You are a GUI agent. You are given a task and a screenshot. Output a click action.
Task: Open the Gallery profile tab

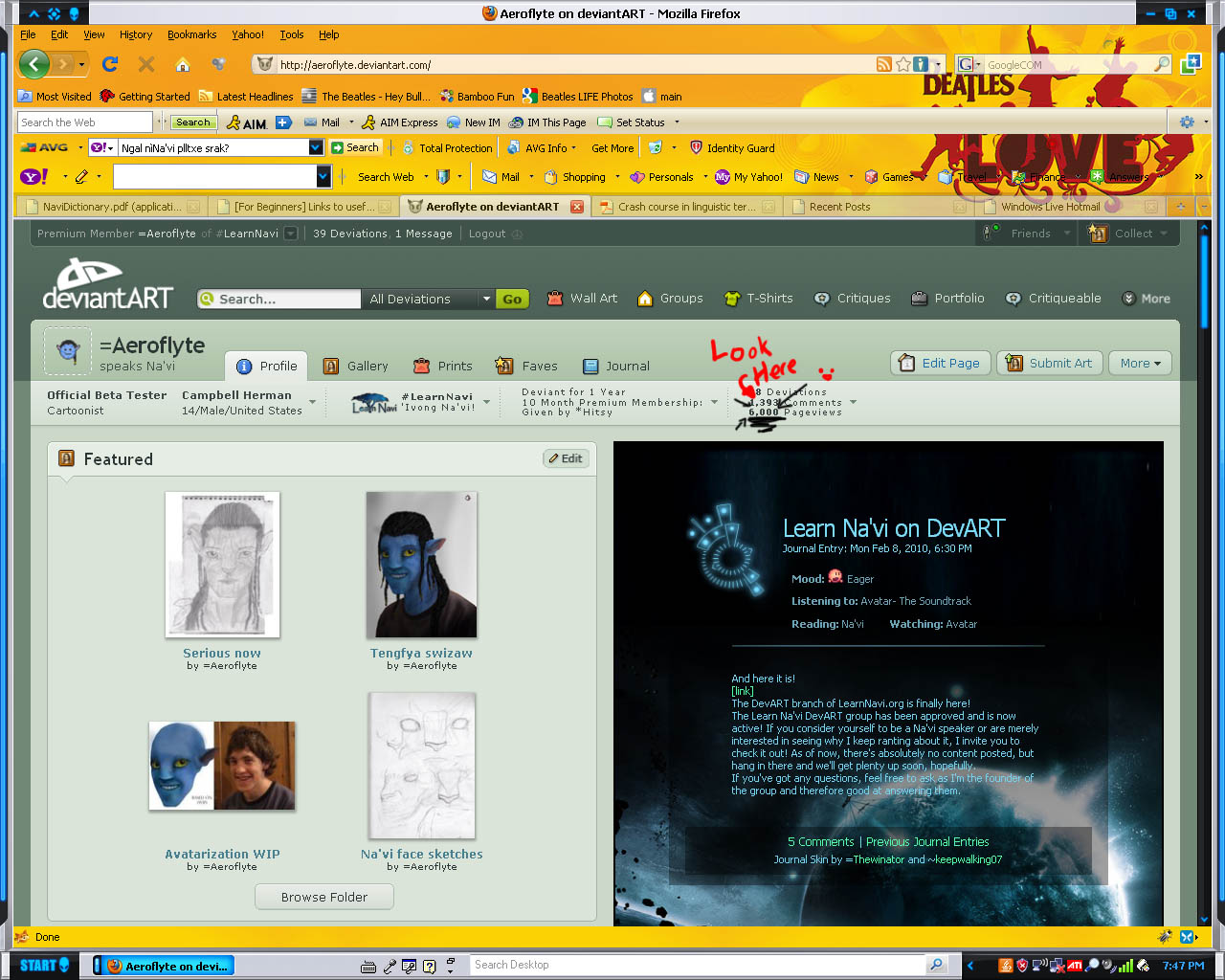pos(356,367)
